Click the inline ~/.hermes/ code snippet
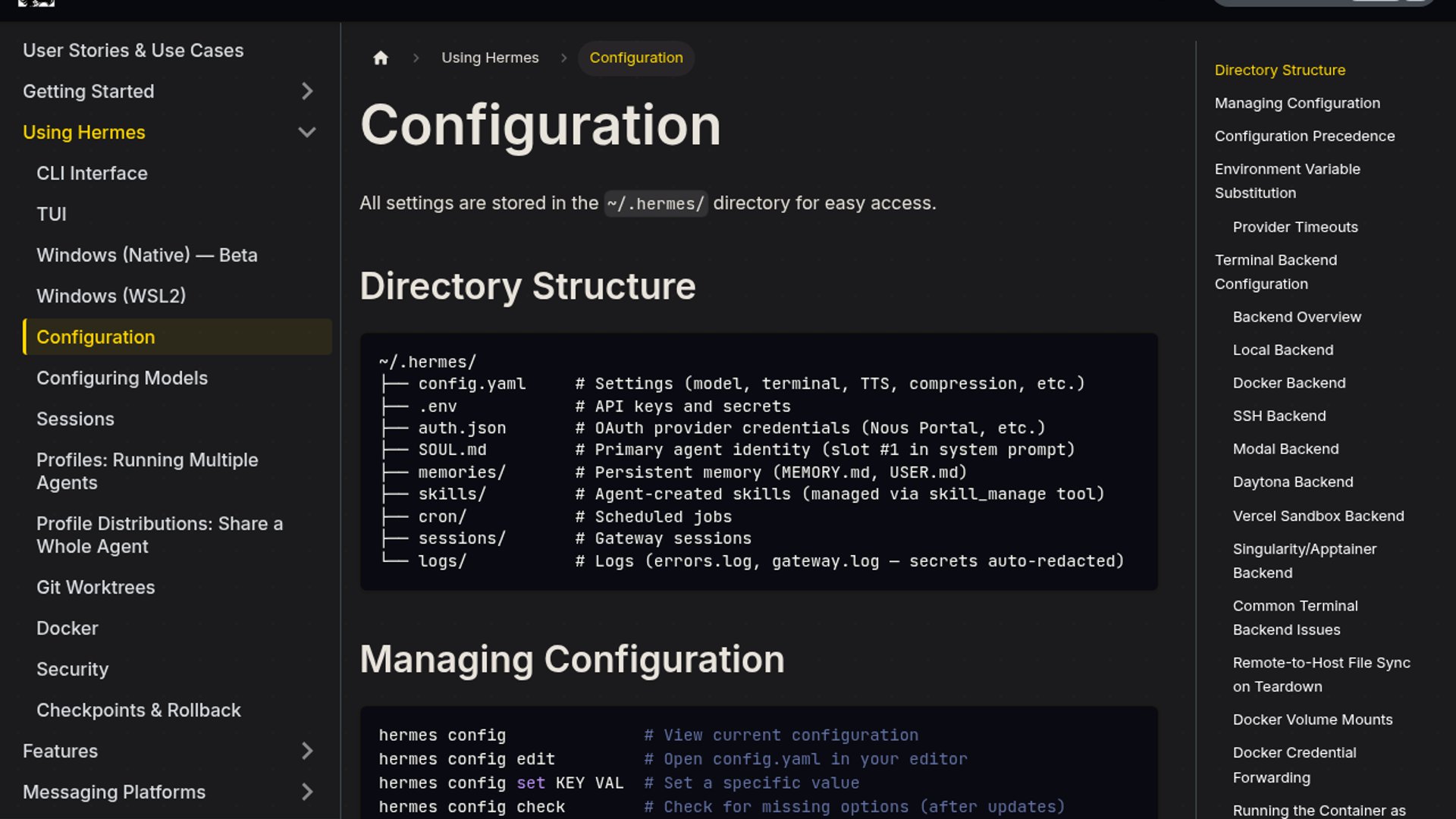The width and height of the screenshot is (1456, 819). pos(656,203)
